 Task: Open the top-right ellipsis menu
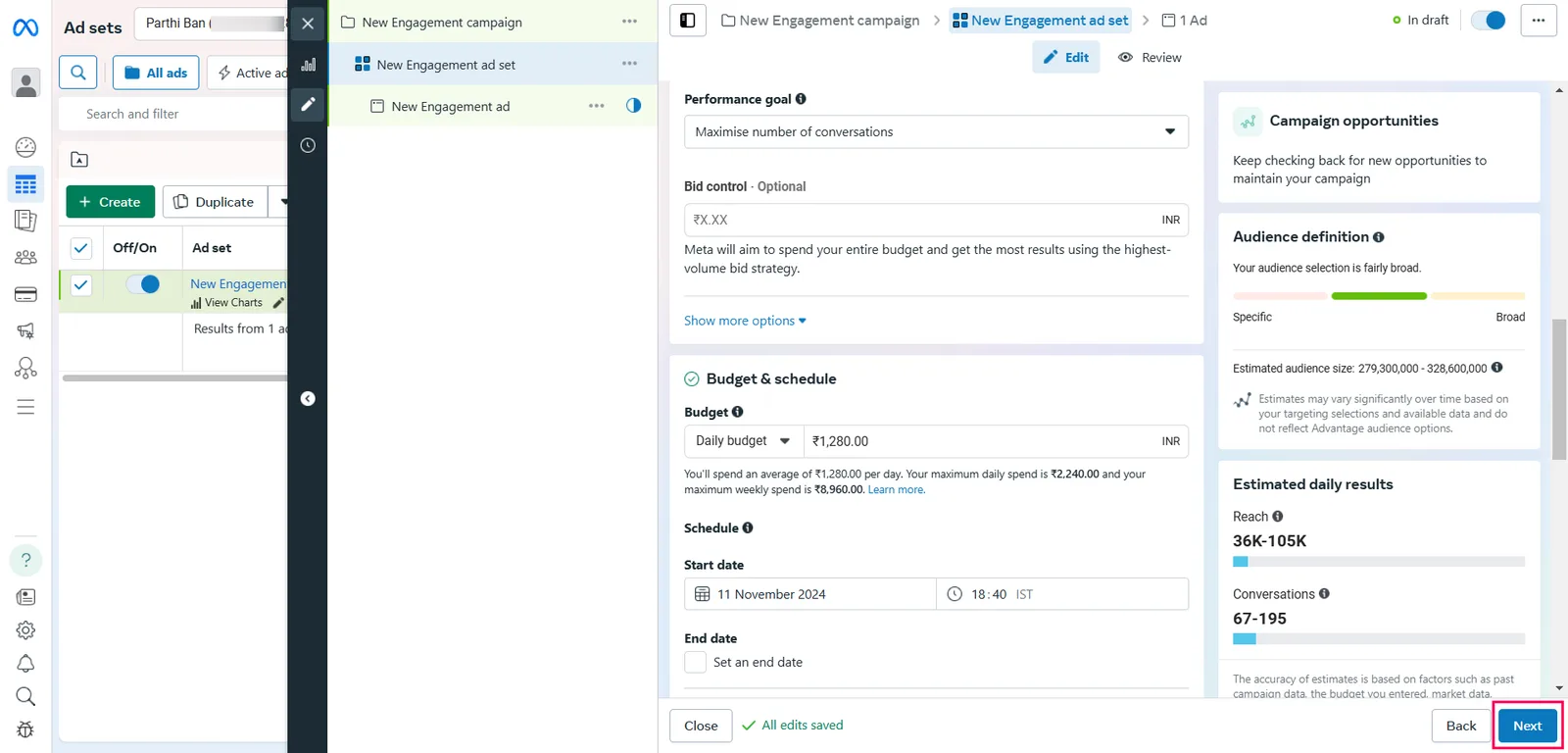[x=1539, y=20]
